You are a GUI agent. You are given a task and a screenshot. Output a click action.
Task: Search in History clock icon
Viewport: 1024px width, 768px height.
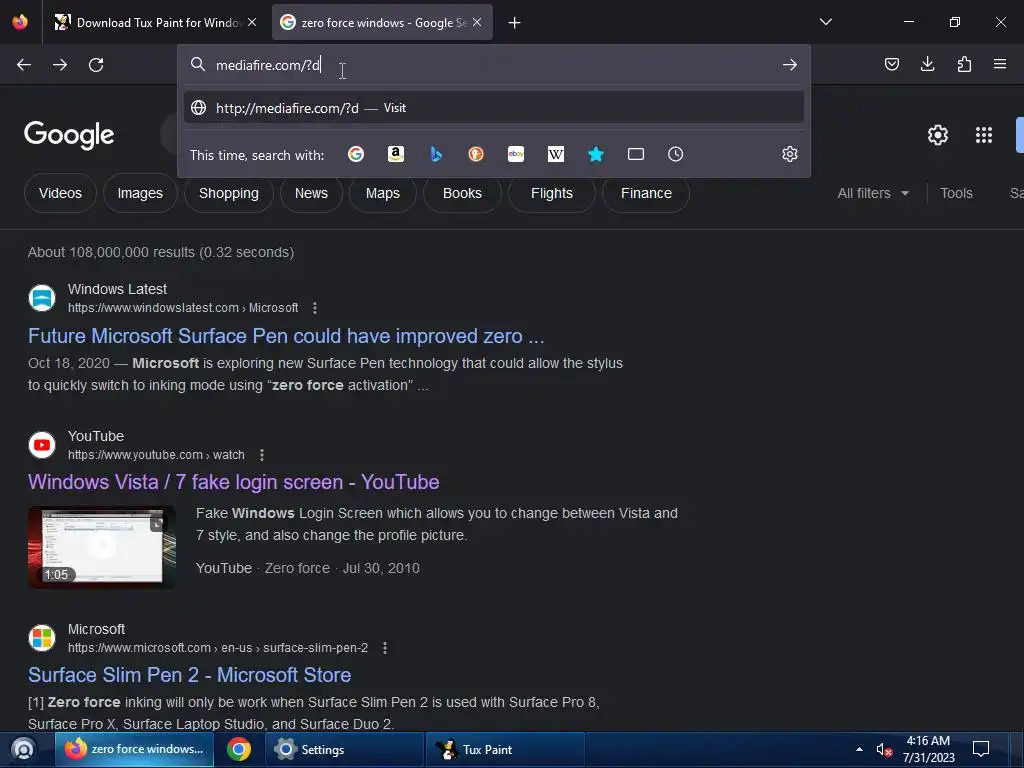click(x=675, y=154)
